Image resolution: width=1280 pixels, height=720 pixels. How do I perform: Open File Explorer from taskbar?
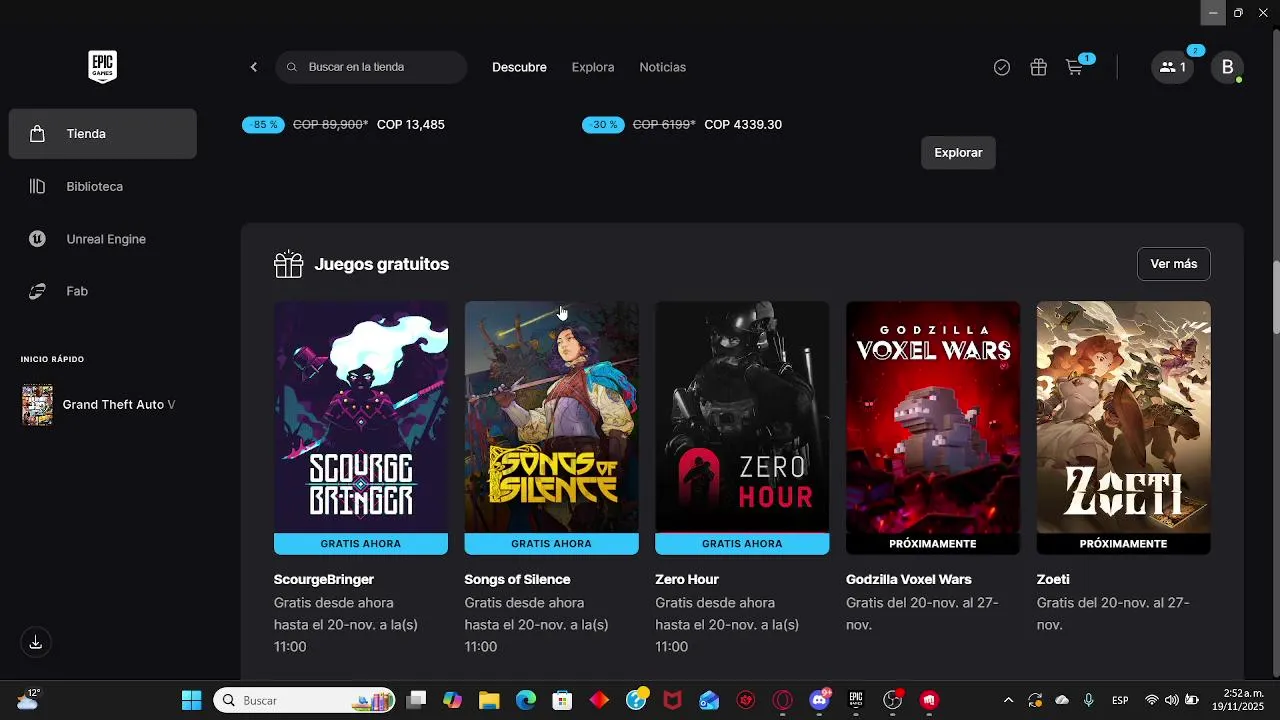tap(489, 700)
